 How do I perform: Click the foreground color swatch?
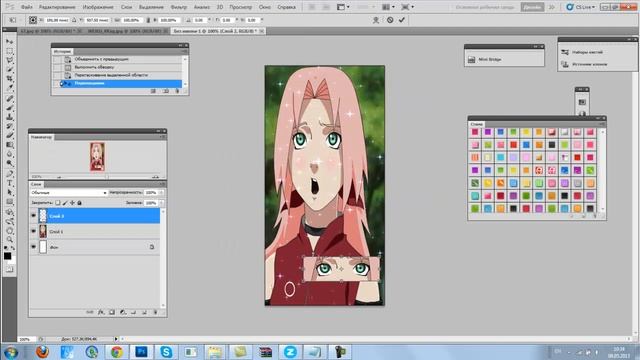click(x=7, y=256)
